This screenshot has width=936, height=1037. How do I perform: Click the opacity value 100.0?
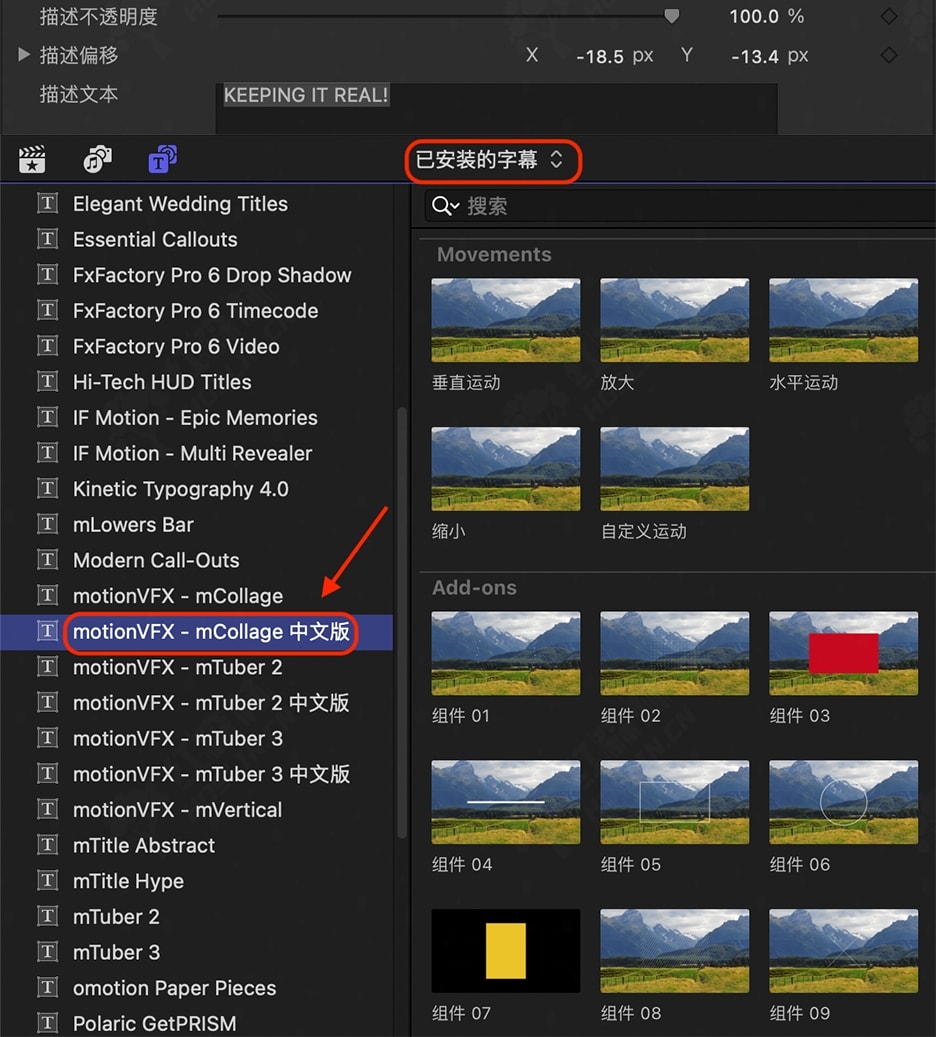click(x=754, y=17)
